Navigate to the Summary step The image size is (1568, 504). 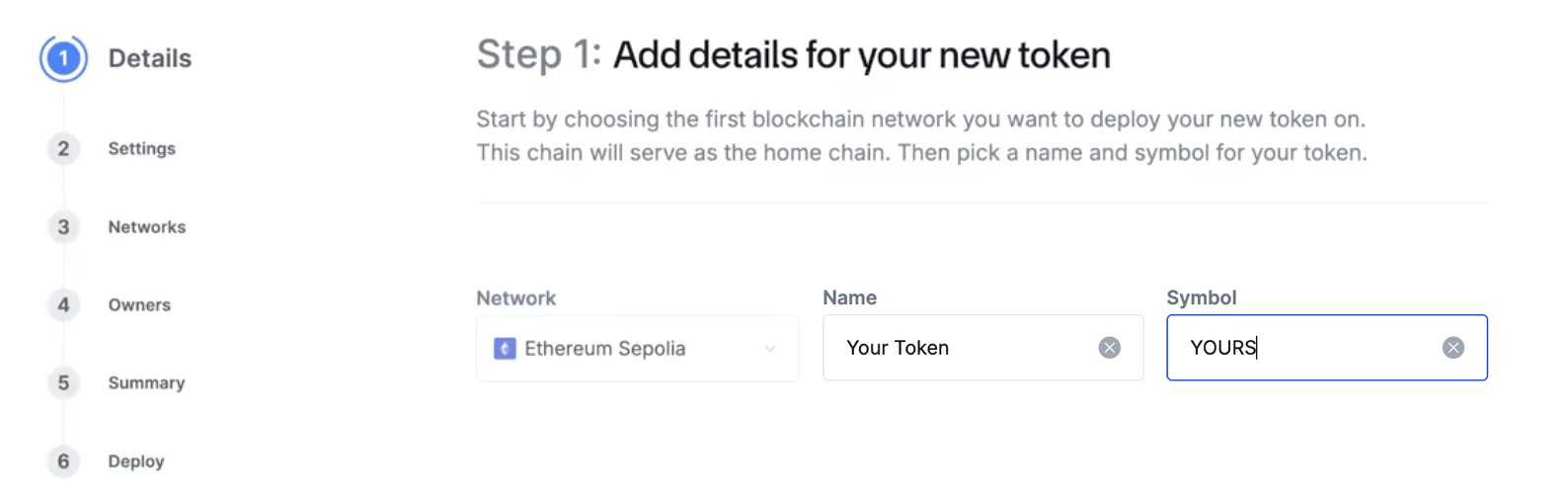(x=146, y=382)
